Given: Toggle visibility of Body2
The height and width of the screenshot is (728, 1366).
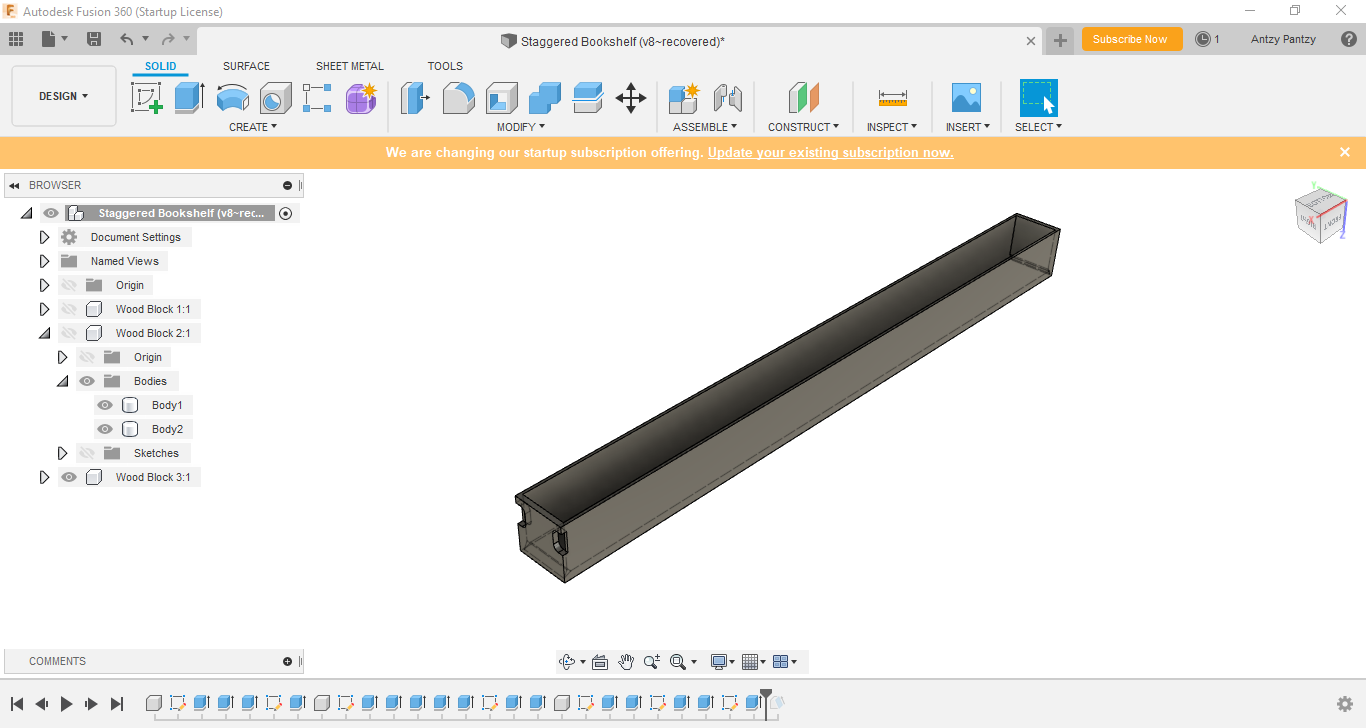Looking at the screenshot, I should tap(105, 429).
